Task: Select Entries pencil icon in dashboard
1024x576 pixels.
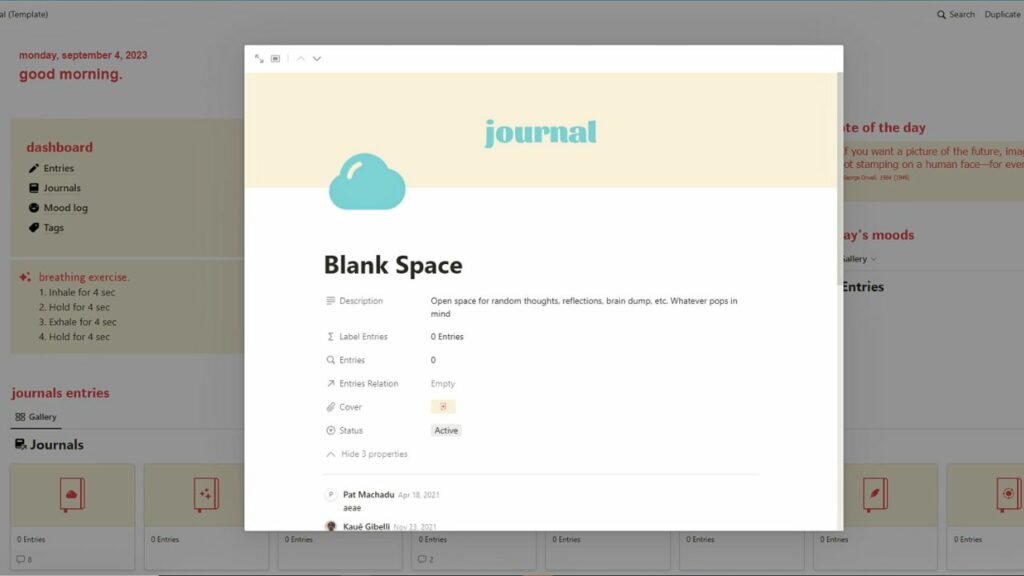Action: coord(32,168)
